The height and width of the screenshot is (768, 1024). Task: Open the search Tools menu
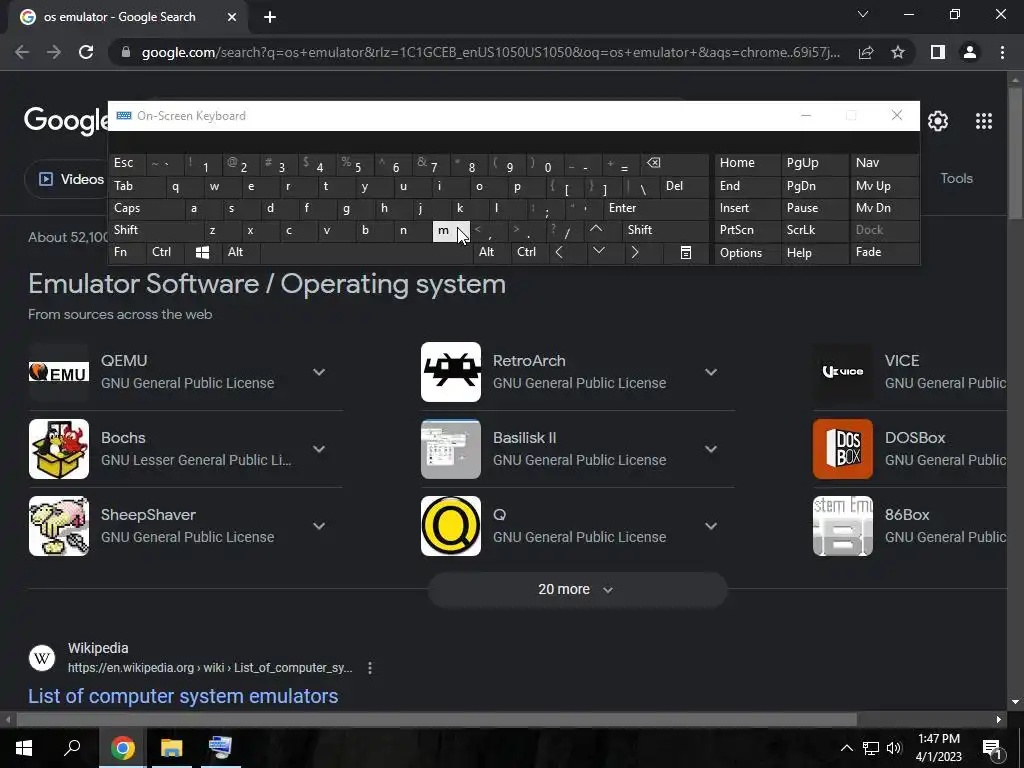[956, 178]
